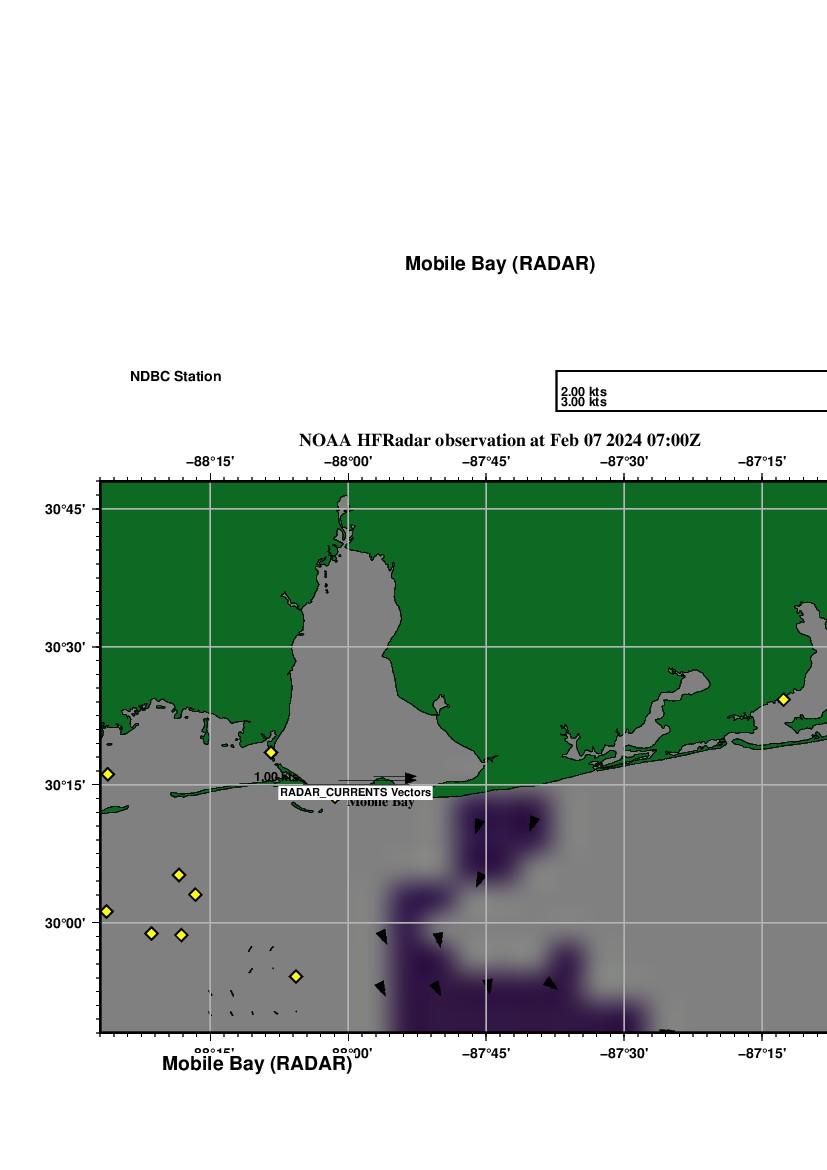Click the top Mobile Bay (RADAR) title
Viewport: 827px width, 1170px height.
click(499, 264)
